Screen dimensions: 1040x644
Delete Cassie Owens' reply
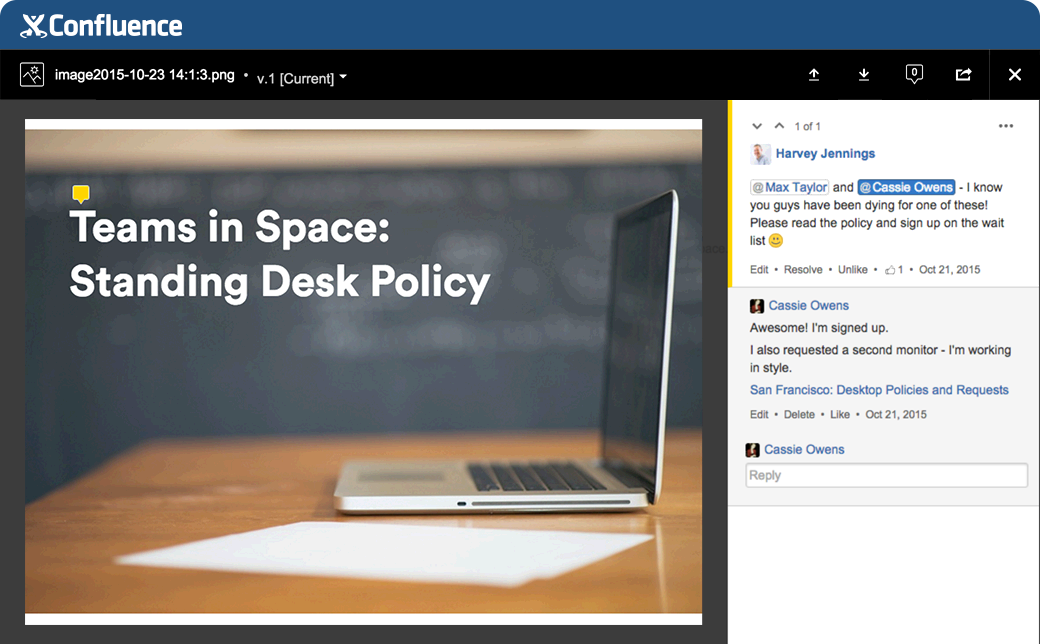(x=799, y=414)
